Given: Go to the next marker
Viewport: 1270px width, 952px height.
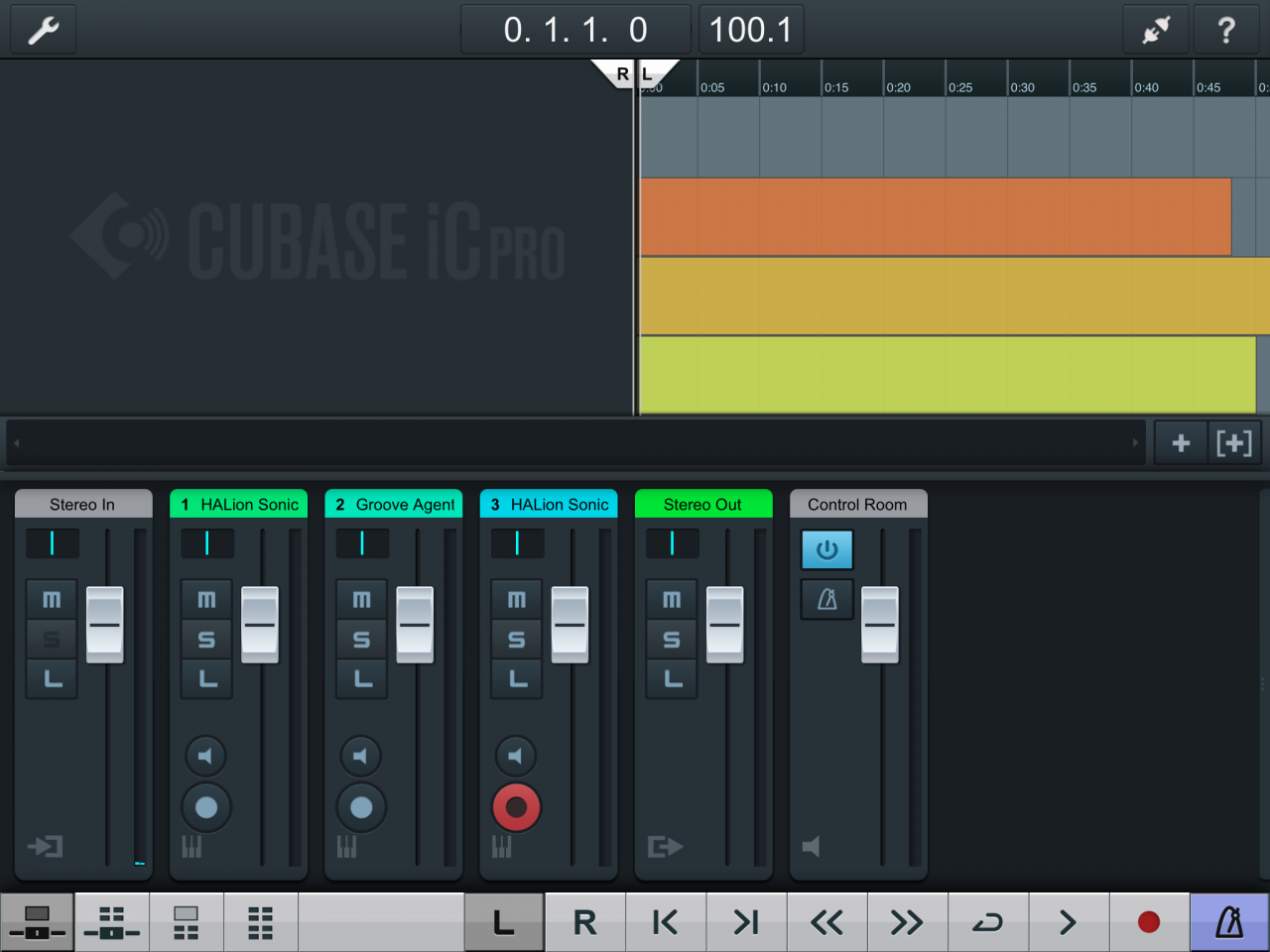Looking at the screenshot, I should 746,922.
